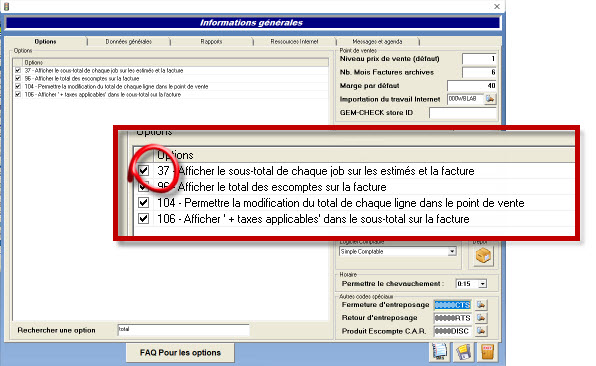596x366 pixels.
Task: Click the Fermeture d'entreposage code field
Action: pyautogui.click(x=452, y=305)
